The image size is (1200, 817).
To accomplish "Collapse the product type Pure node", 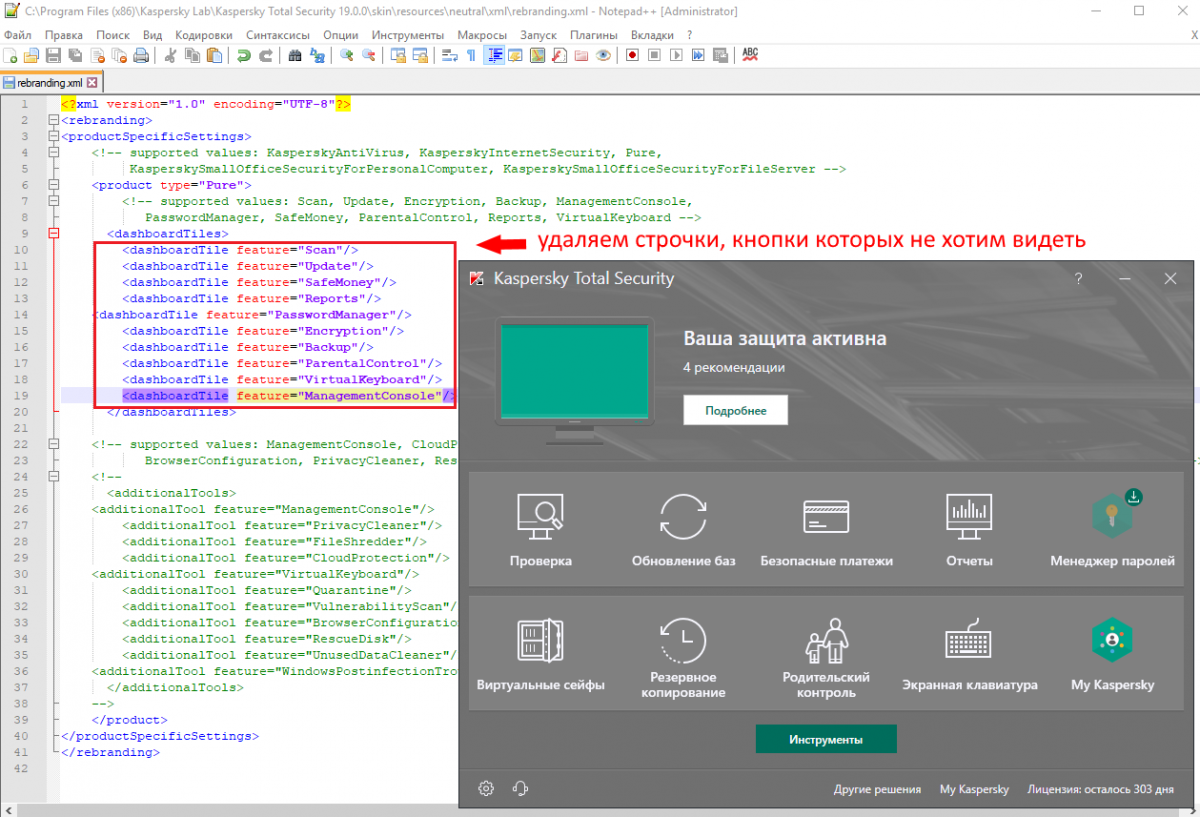I will (53, 185).
